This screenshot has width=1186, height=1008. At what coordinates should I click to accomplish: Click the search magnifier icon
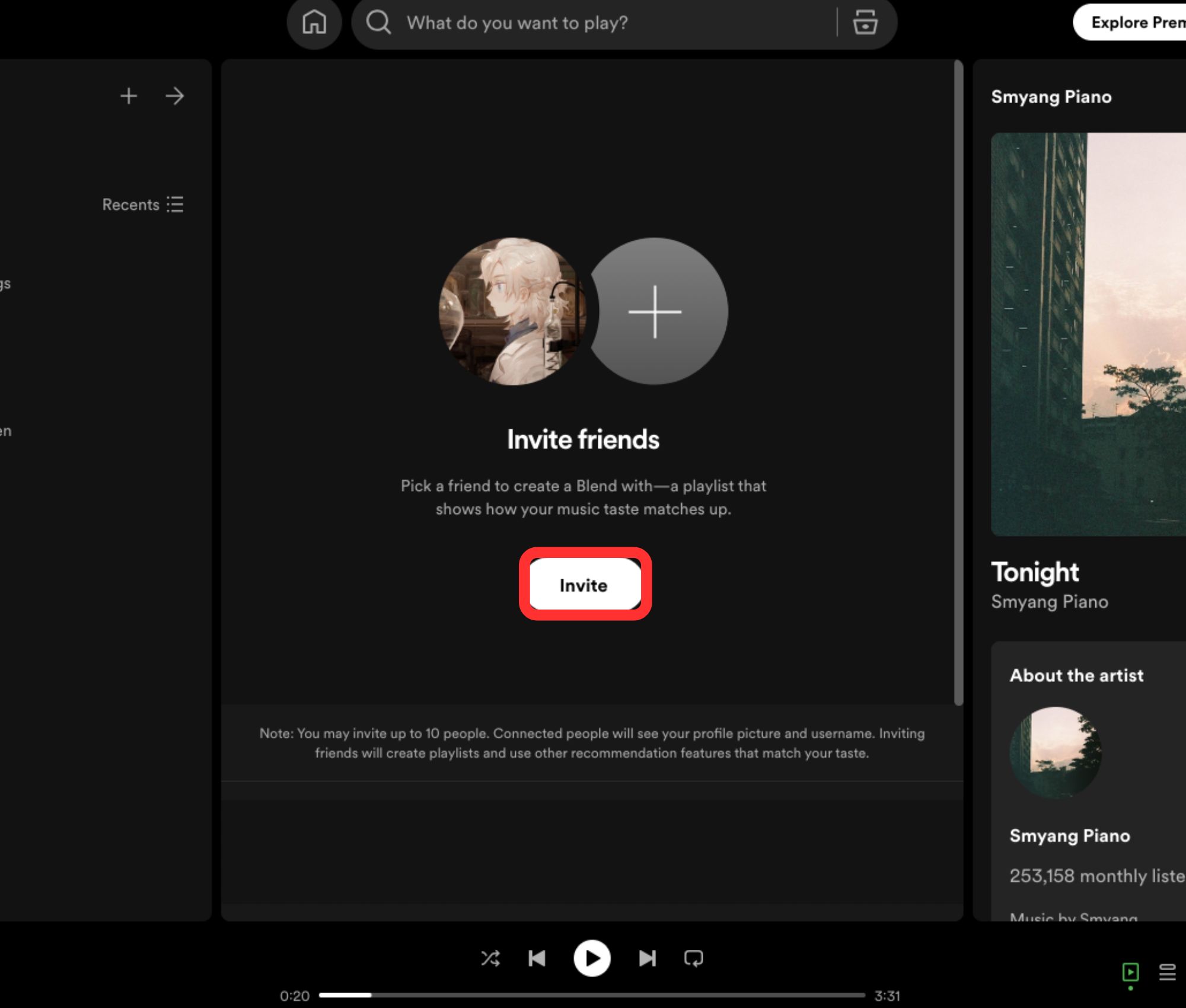pos(378,23)
